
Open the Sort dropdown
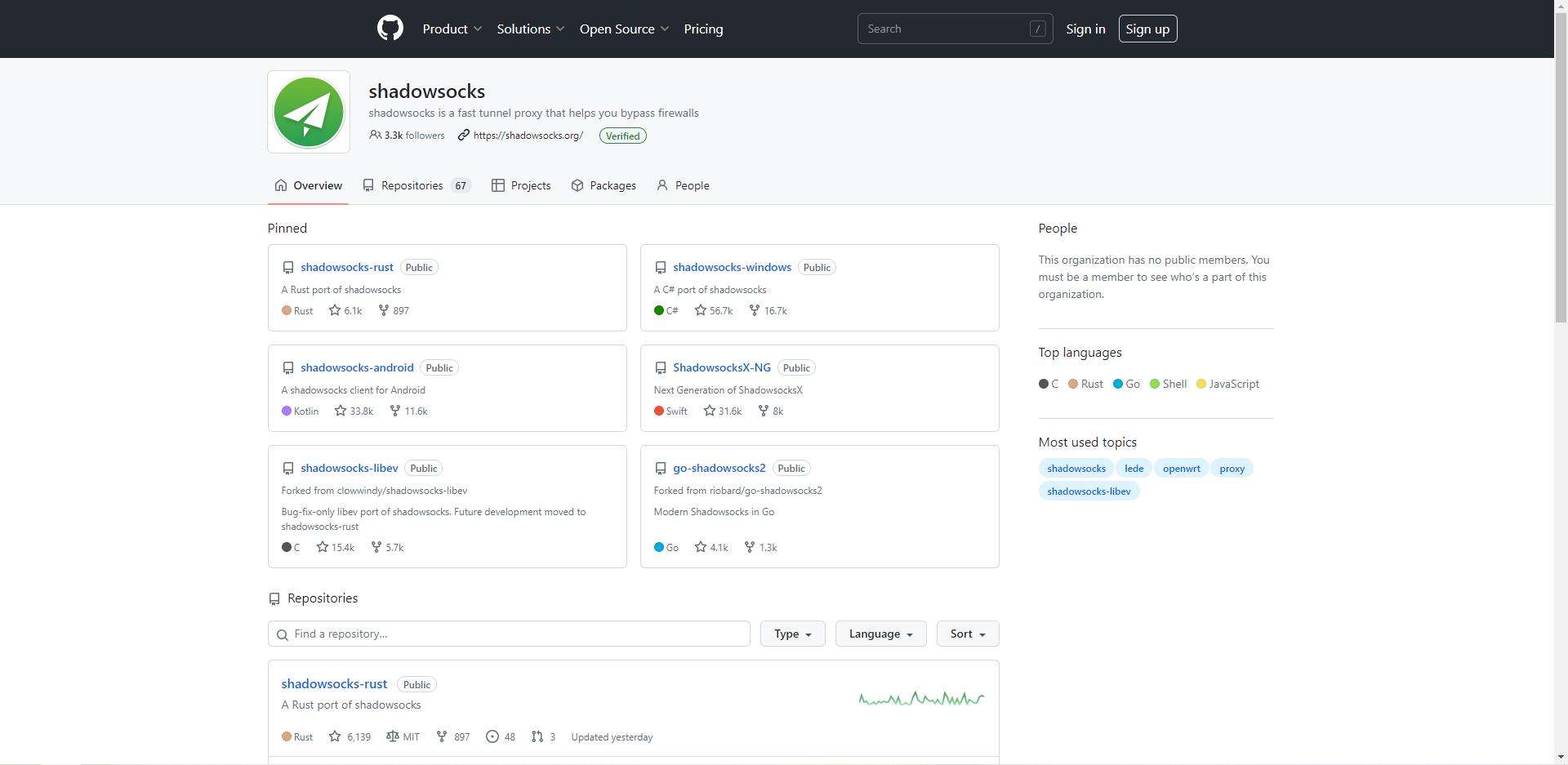(968, 634)
